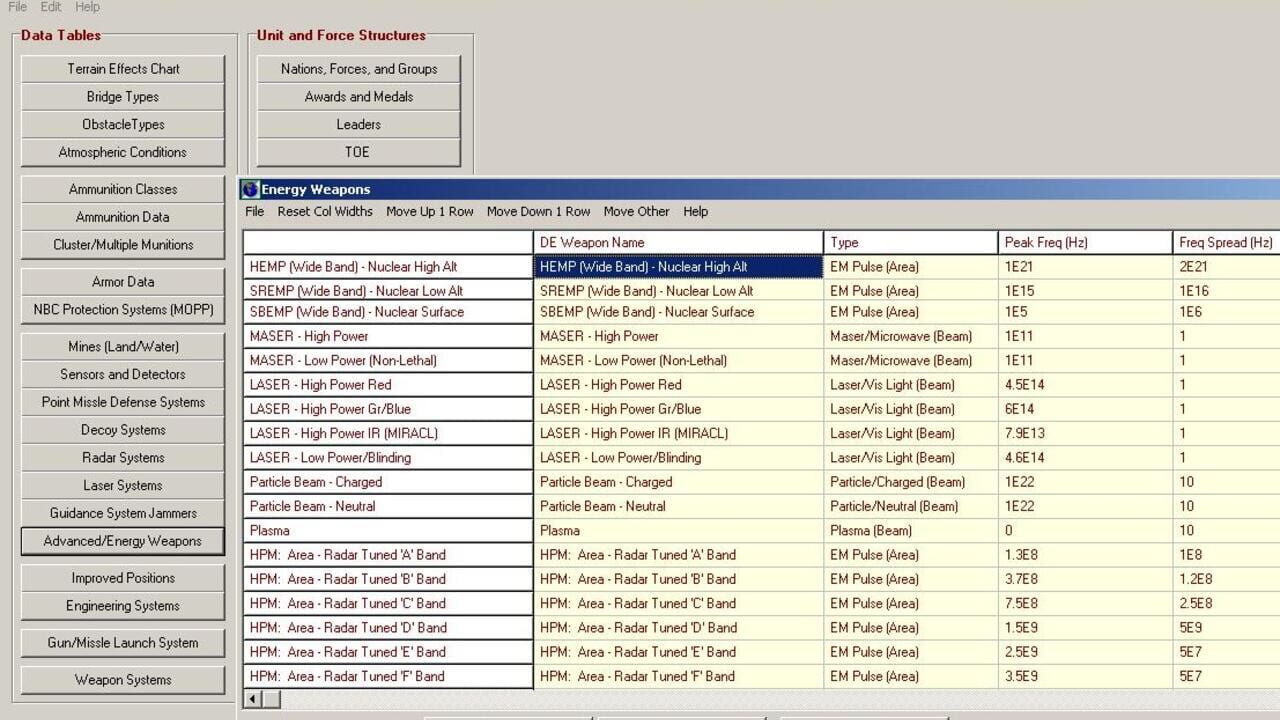The height and width of the screenshot is (720, 1280).
Task: Select LASER - High Power Gr/Blue row header
Action: pyautogui.click(x=388, y=409)
